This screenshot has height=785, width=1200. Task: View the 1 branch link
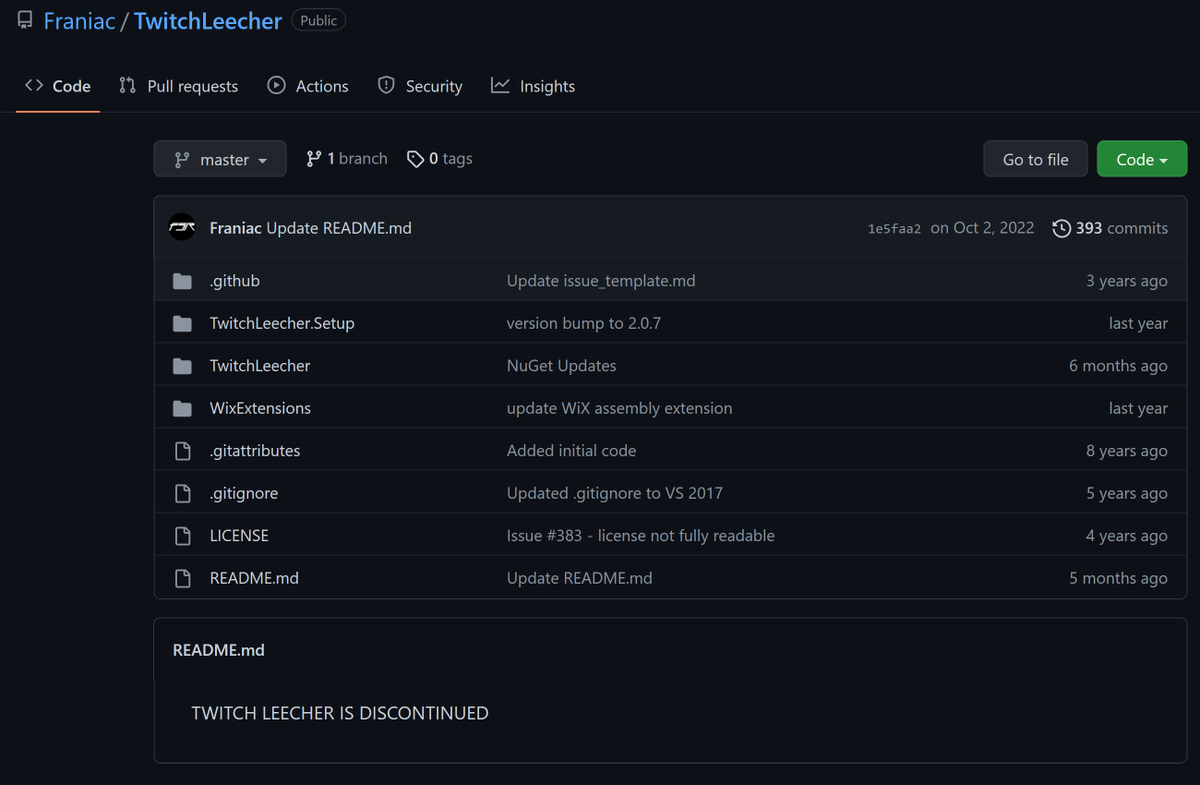tap(347, 159)
